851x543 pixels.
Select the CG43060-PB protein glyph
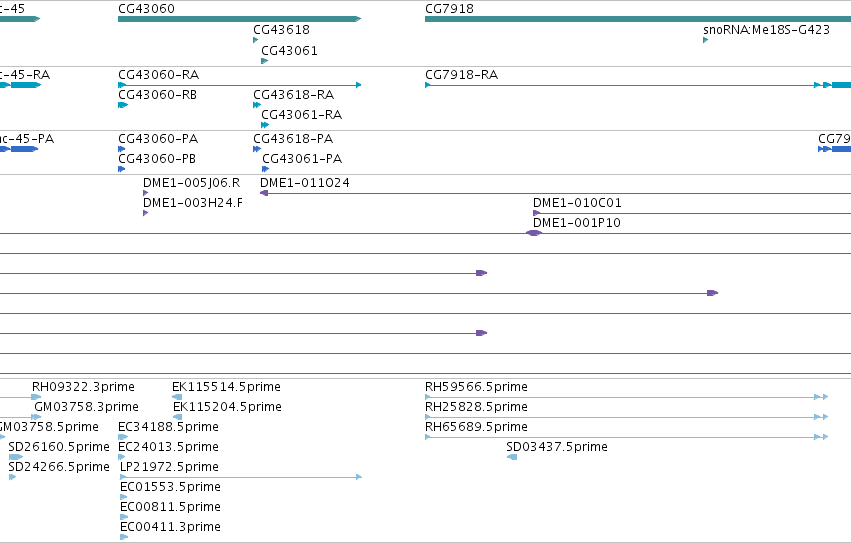coord(122,169)
